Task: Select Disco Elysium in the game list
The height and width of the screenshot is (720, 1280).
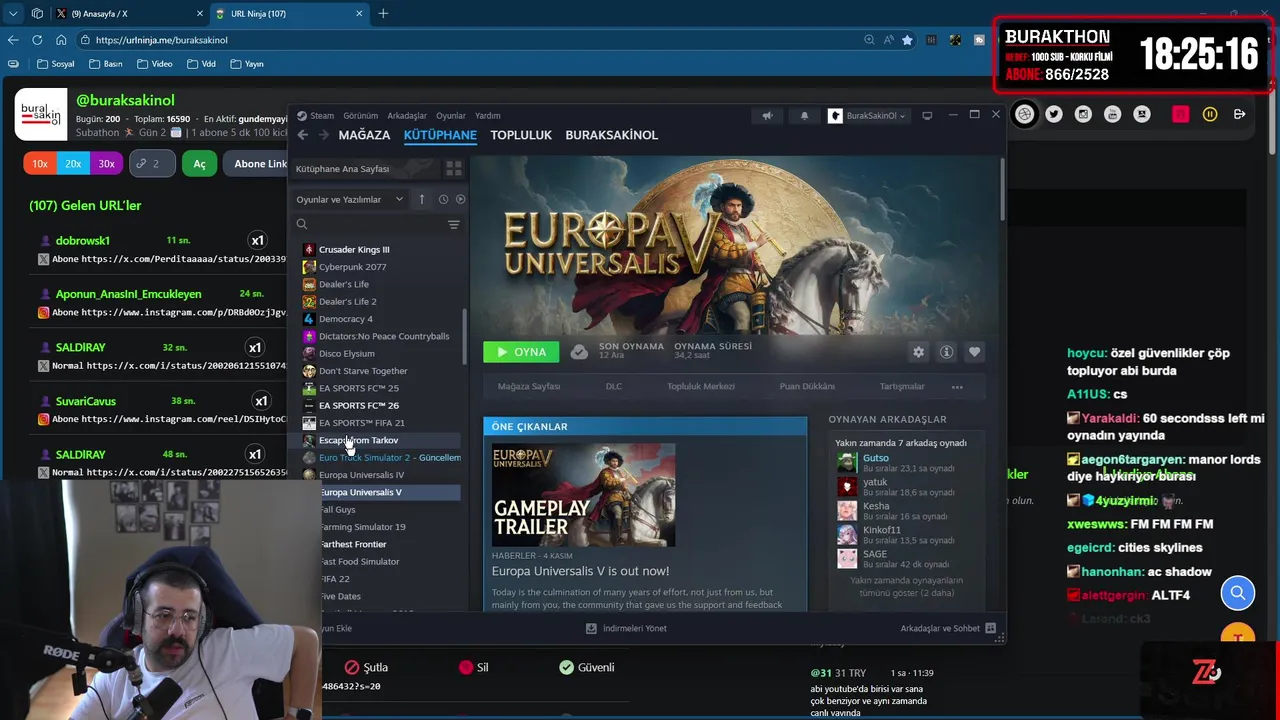Action: [346, 354]
